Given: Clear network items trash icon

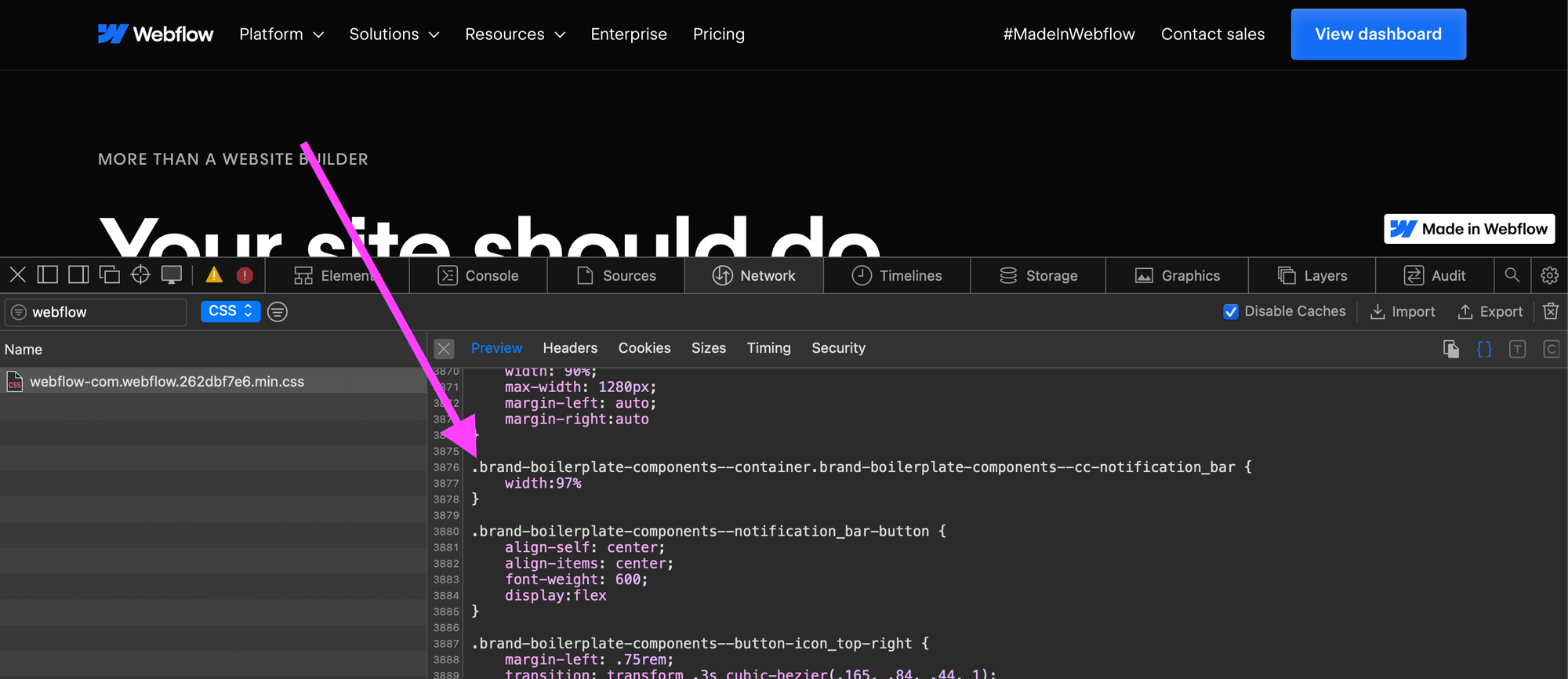Looking at the screenshot, I should tap(1551, 311).
